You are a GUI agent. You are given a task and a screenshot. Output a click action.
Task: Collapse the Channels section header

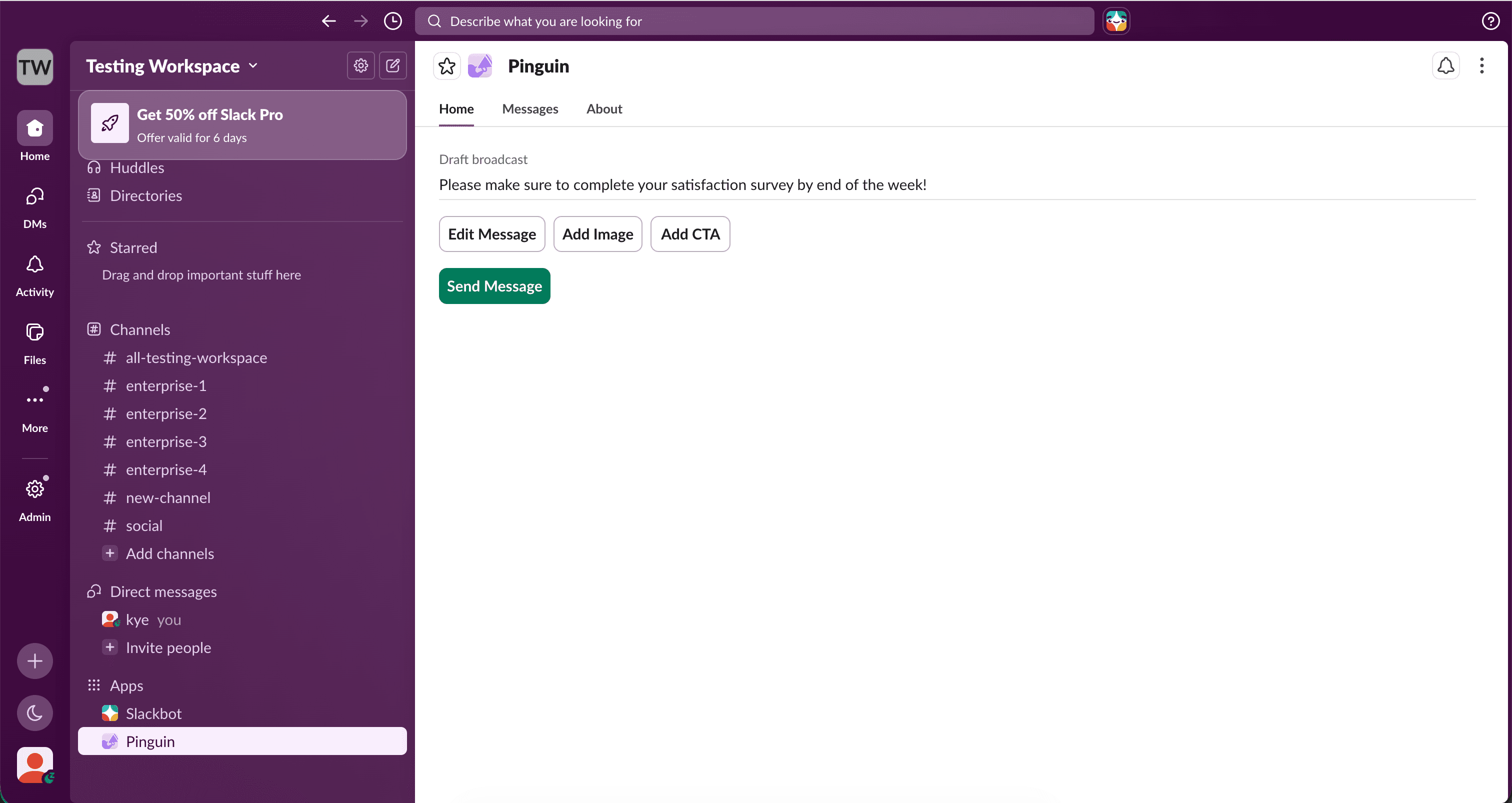[139, 329]
